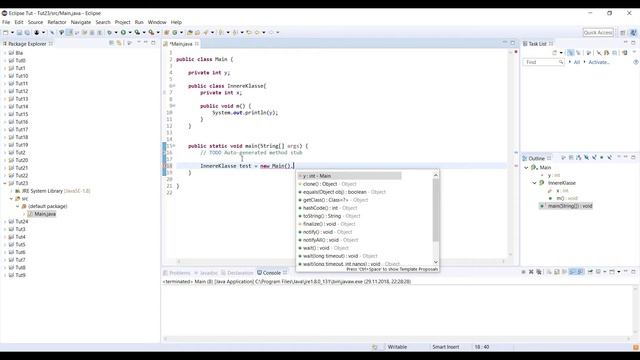The width and height of the screenshot is (640, 360).
Task: Toggle Categorized view in Task List toolbar
Action: click(570, 53)
